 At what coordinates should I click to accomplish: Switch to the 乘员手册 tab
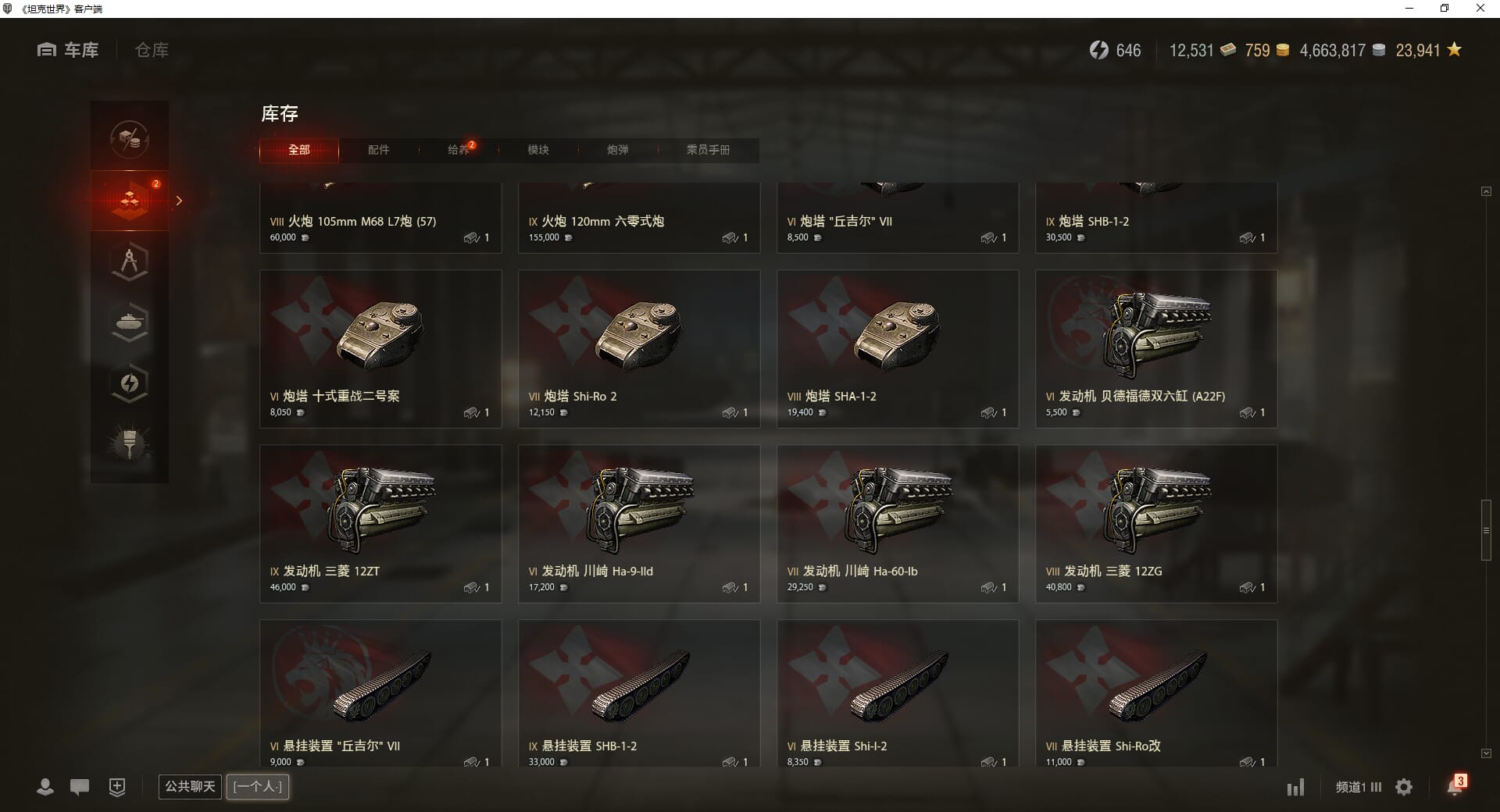click(708, 150)
